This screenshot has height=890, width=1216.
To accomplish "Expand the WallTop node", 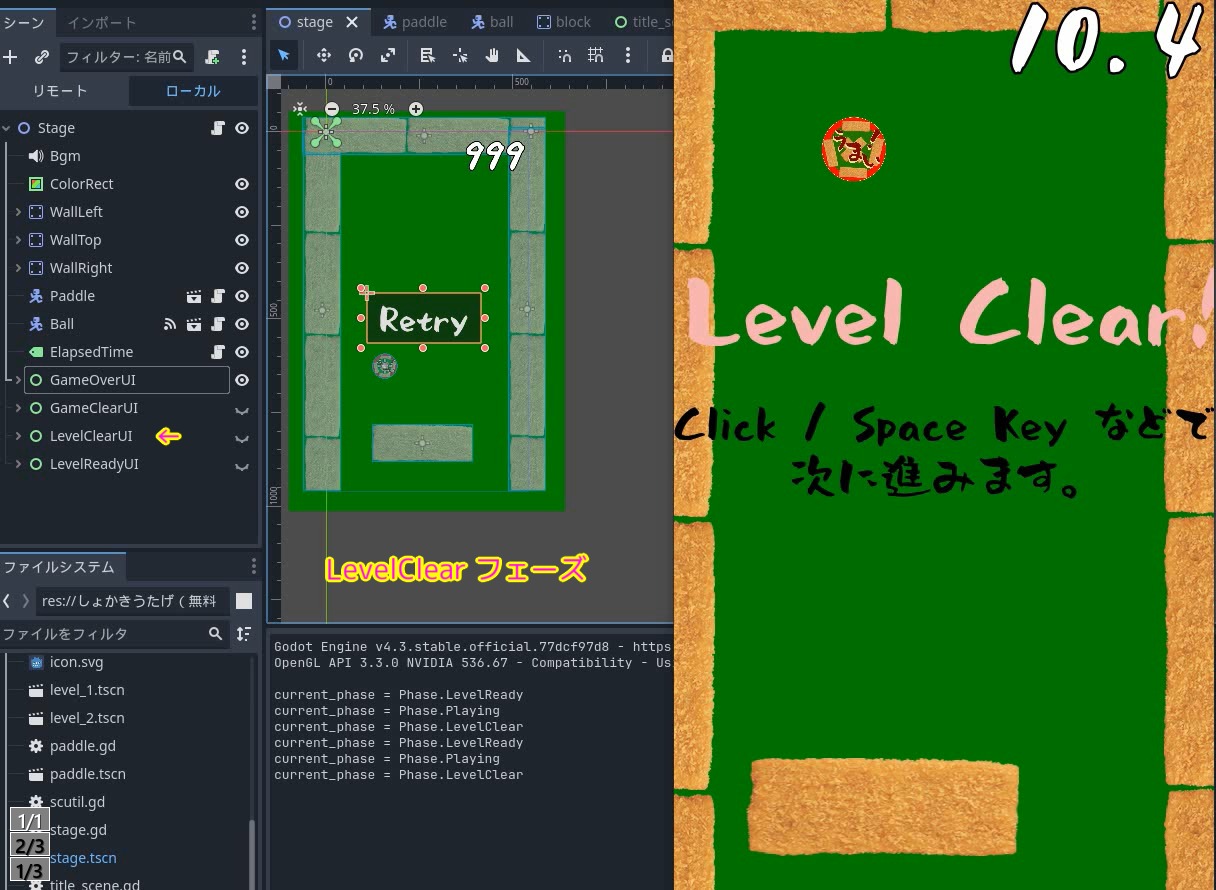I will [x=18, y=240].
